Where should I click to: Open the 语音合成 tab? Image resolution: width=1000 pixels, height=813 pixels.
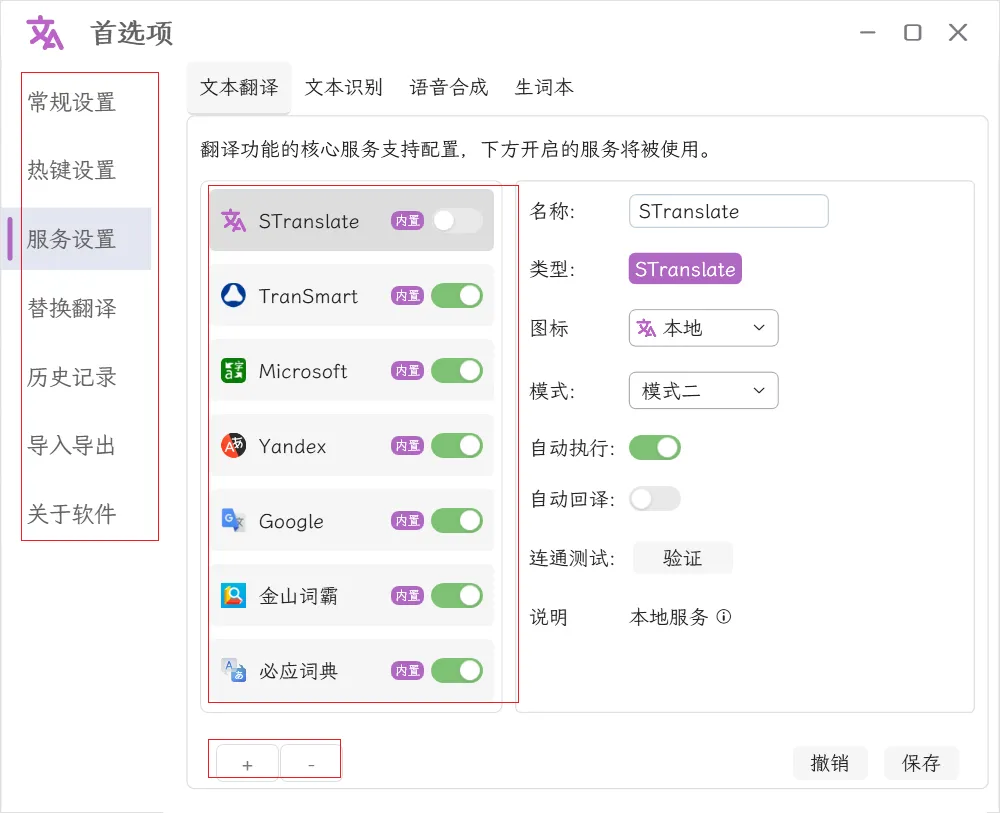pyautogui.click(x=449, y=87)
